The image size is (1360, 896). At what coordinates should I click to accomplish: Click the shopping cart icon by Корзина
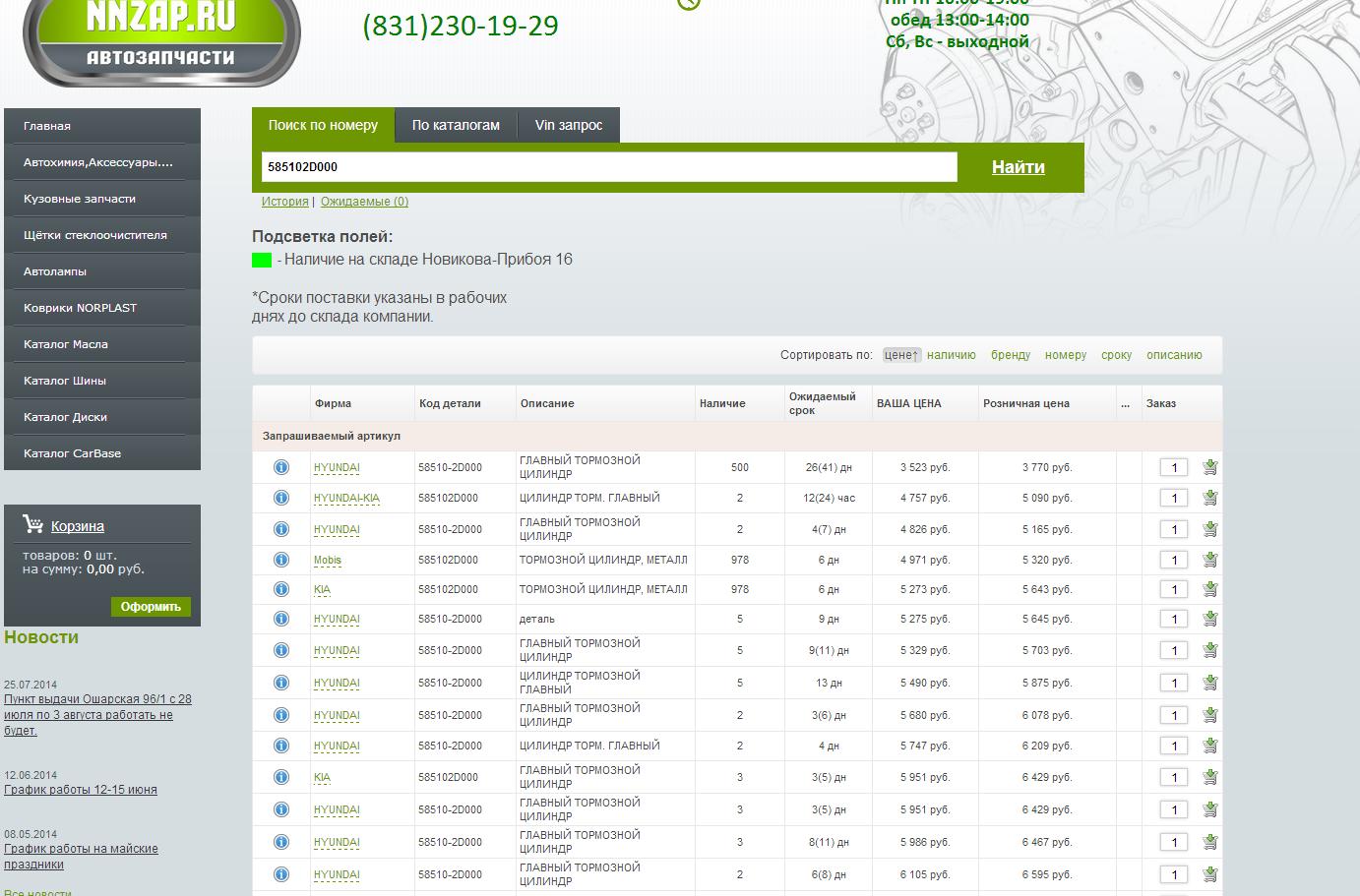tap(32, 525)
